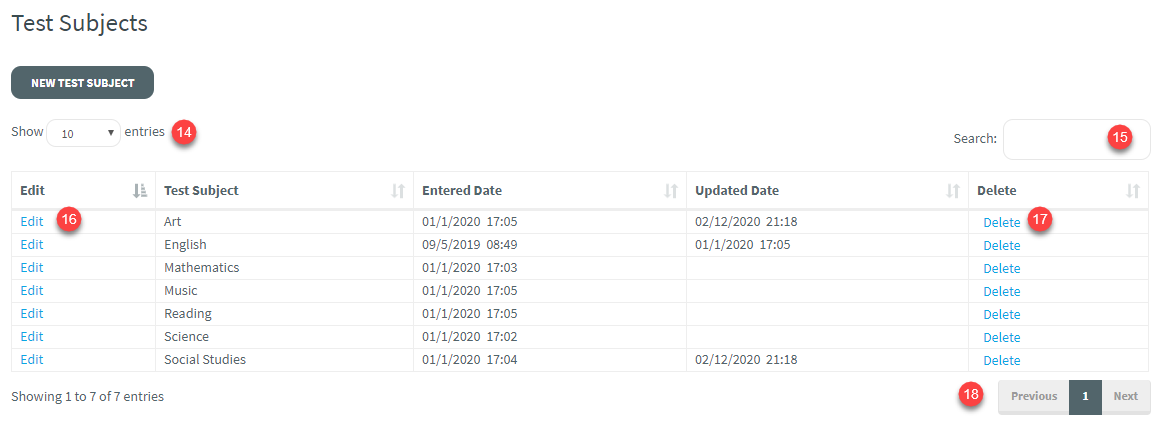This screenshot has height=424, width=1166.
Task: Edit the Mathematics subject row
Action: click(32, 268)
